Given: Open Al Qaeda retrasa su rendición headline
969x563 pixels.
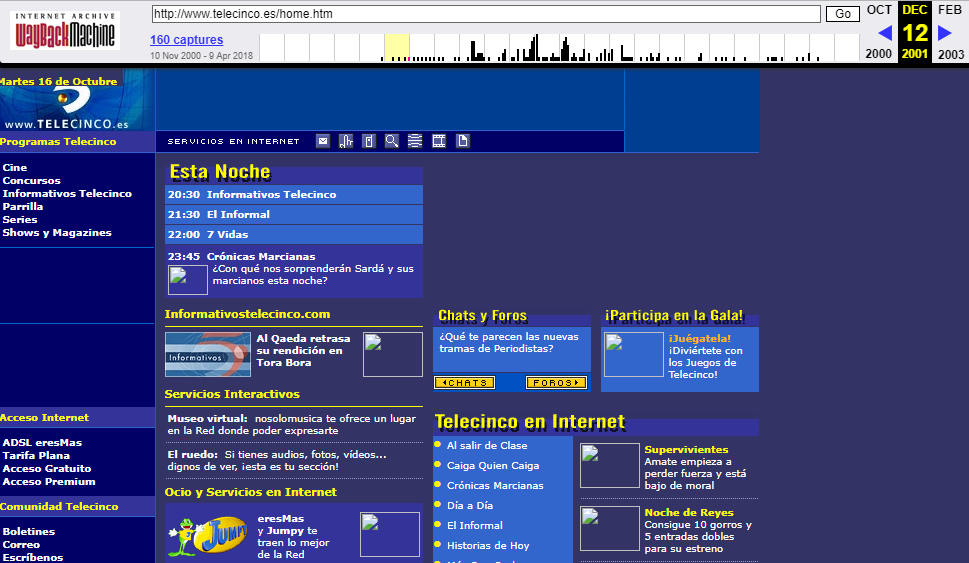Looking at the screenshot, I should [303, 350].
